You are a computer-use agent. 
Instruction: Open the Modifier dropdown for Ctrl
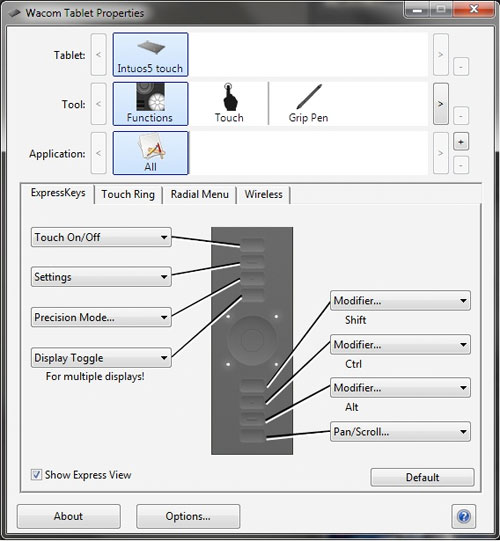pyautogui.click(x=400, y=344)
